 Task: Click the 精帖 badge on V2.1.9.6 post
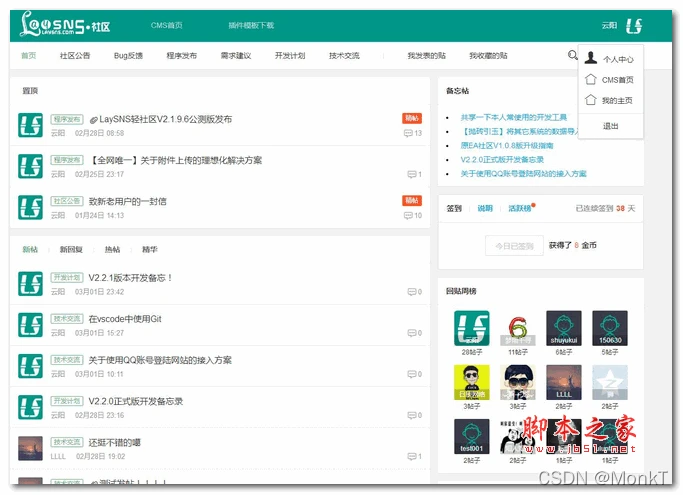click(412, 118)
